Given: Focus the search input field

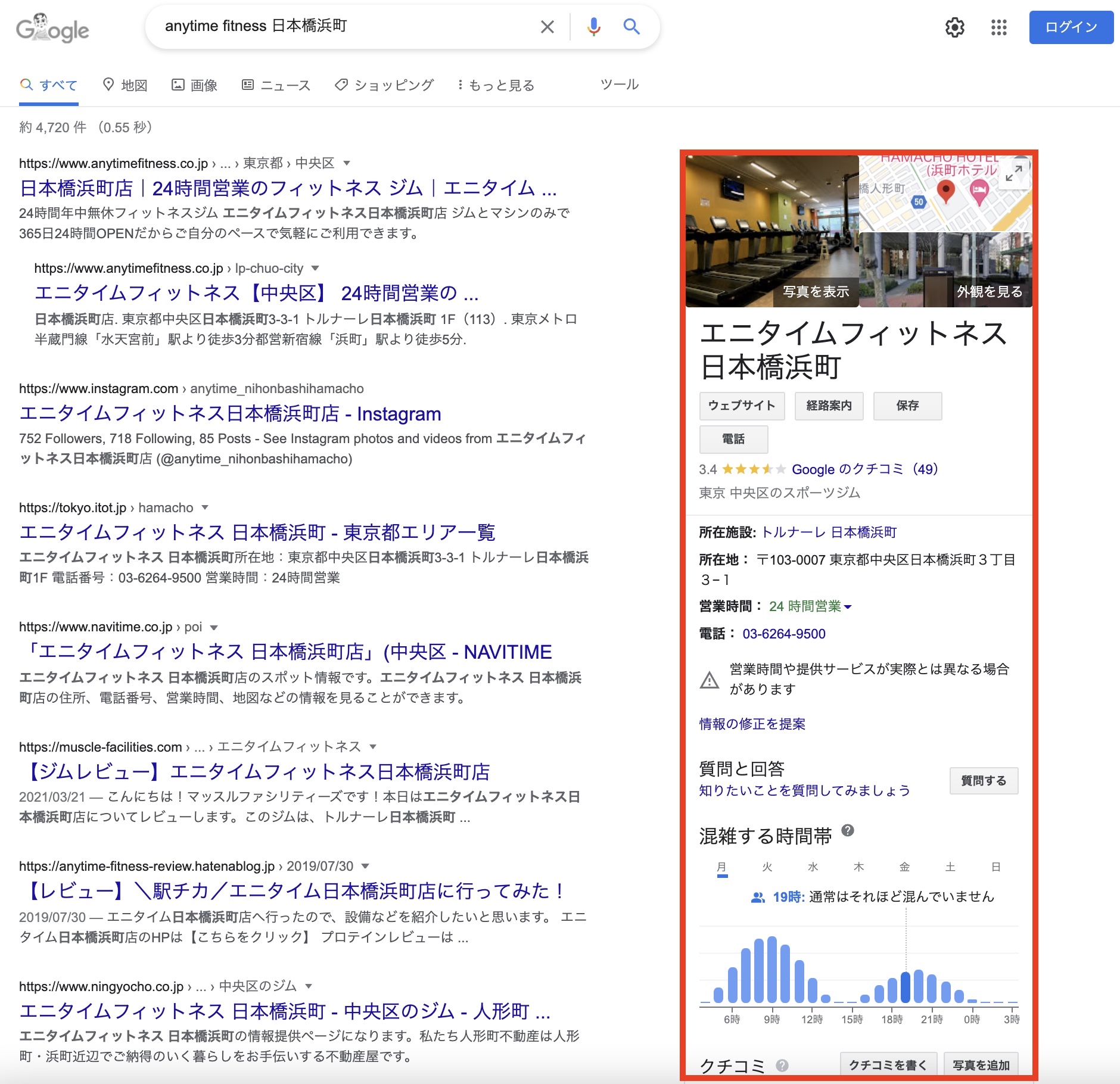Looking at the screenshot, I should 346,26.
